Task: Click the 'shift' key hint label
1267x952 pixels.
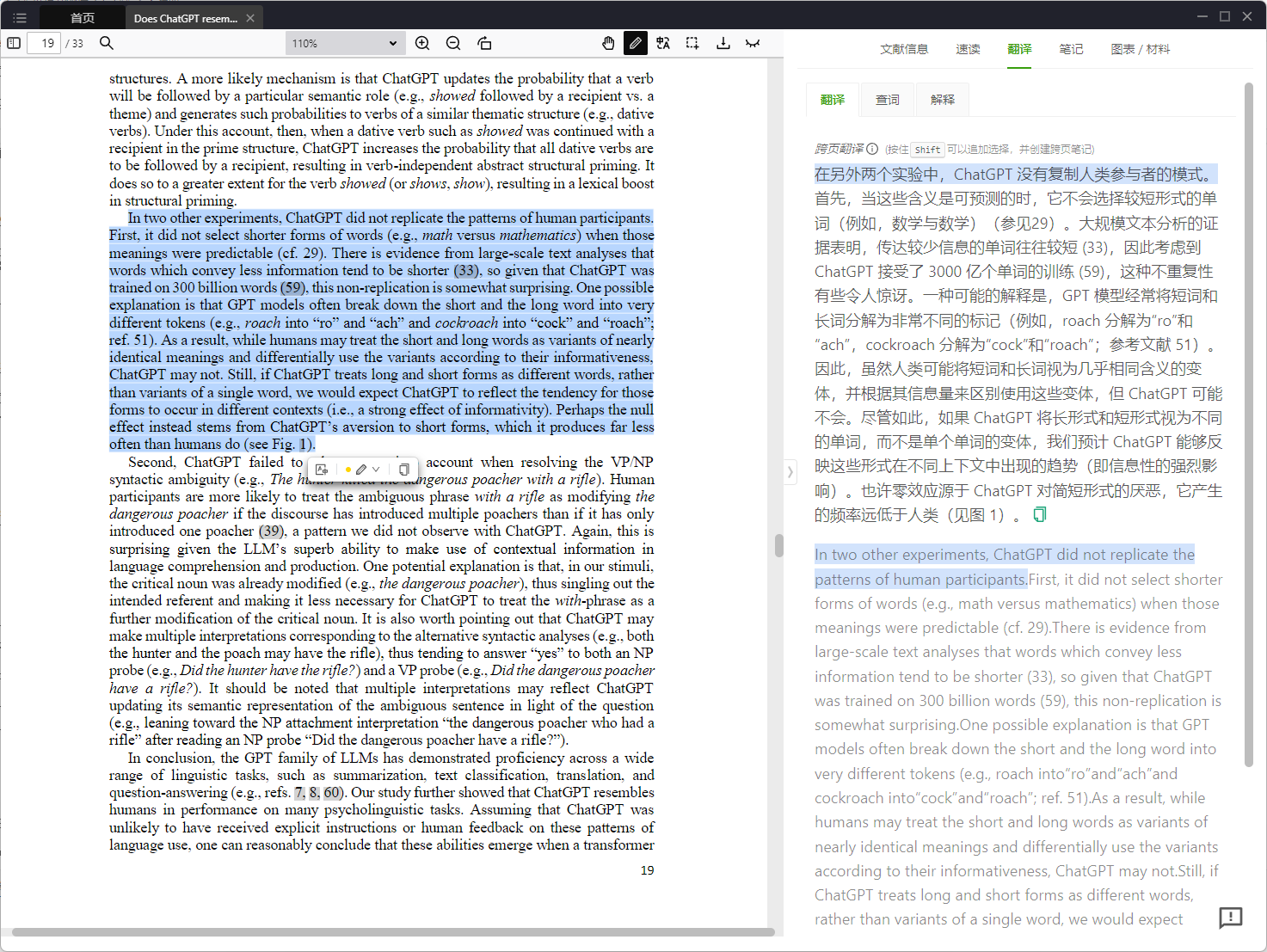Action: click(927, 150)
